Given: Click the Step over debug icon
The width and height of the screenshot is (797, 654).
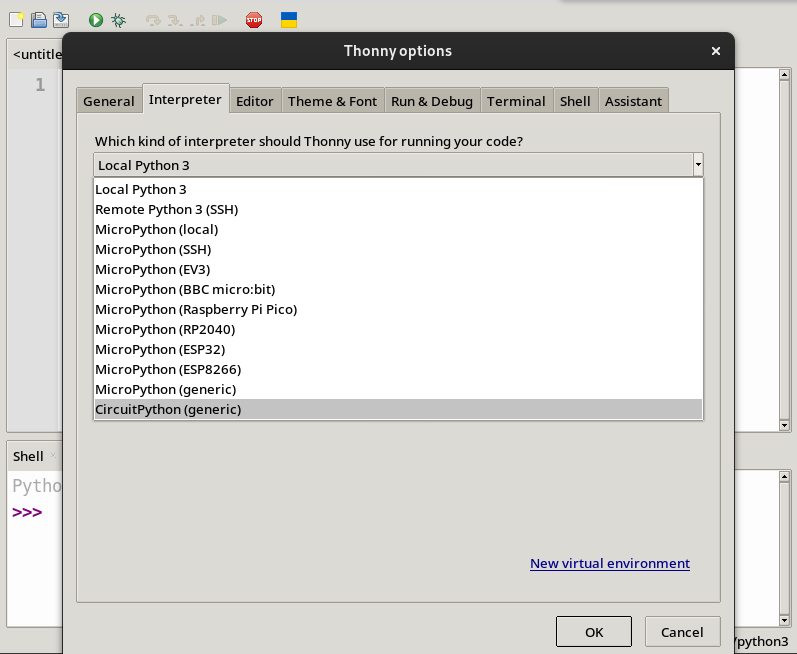Looking at the screenshot, I should [x=153, y=20].
